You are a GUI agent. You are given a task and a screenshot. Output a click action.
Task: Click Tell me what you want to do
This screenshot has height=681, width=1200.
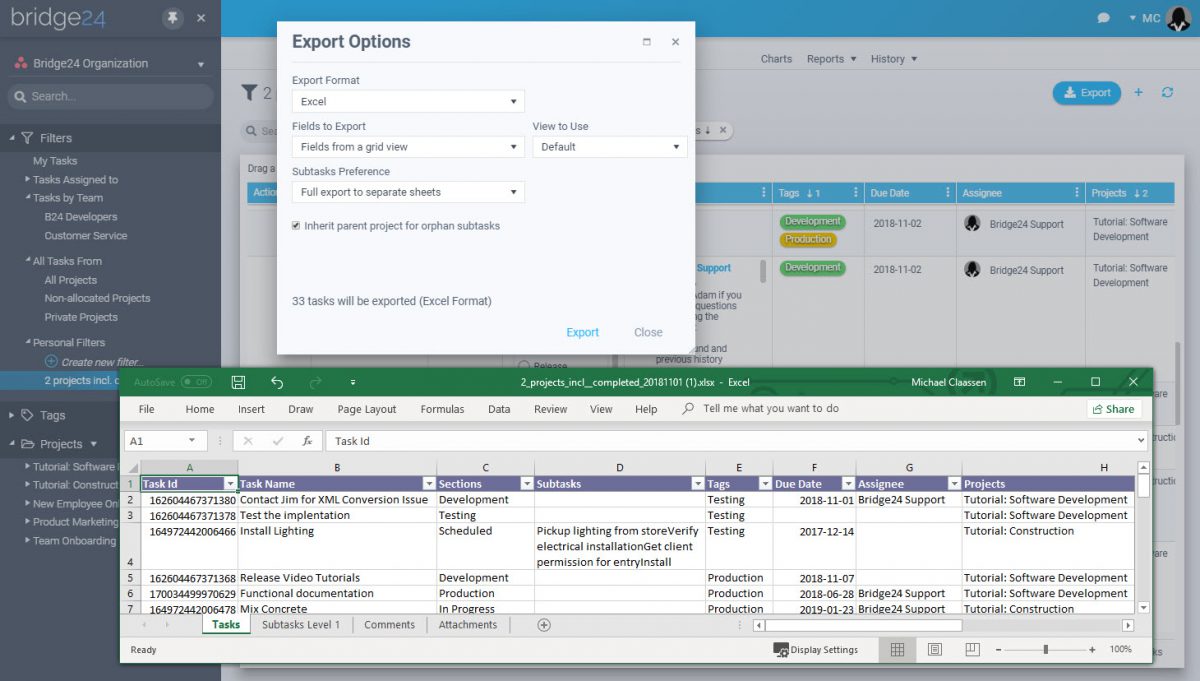pos(771,409)
